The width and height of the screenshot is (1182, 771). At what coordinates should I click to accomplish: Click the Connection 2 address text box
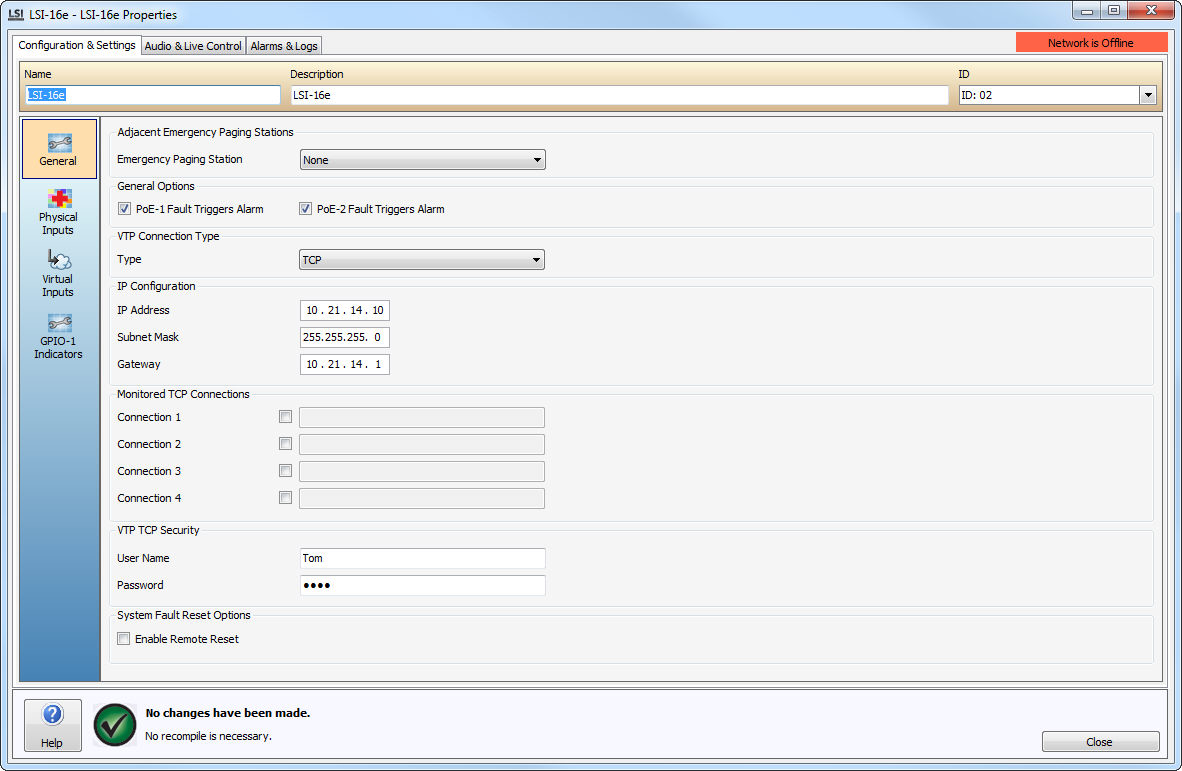click(x=422, y=445)
